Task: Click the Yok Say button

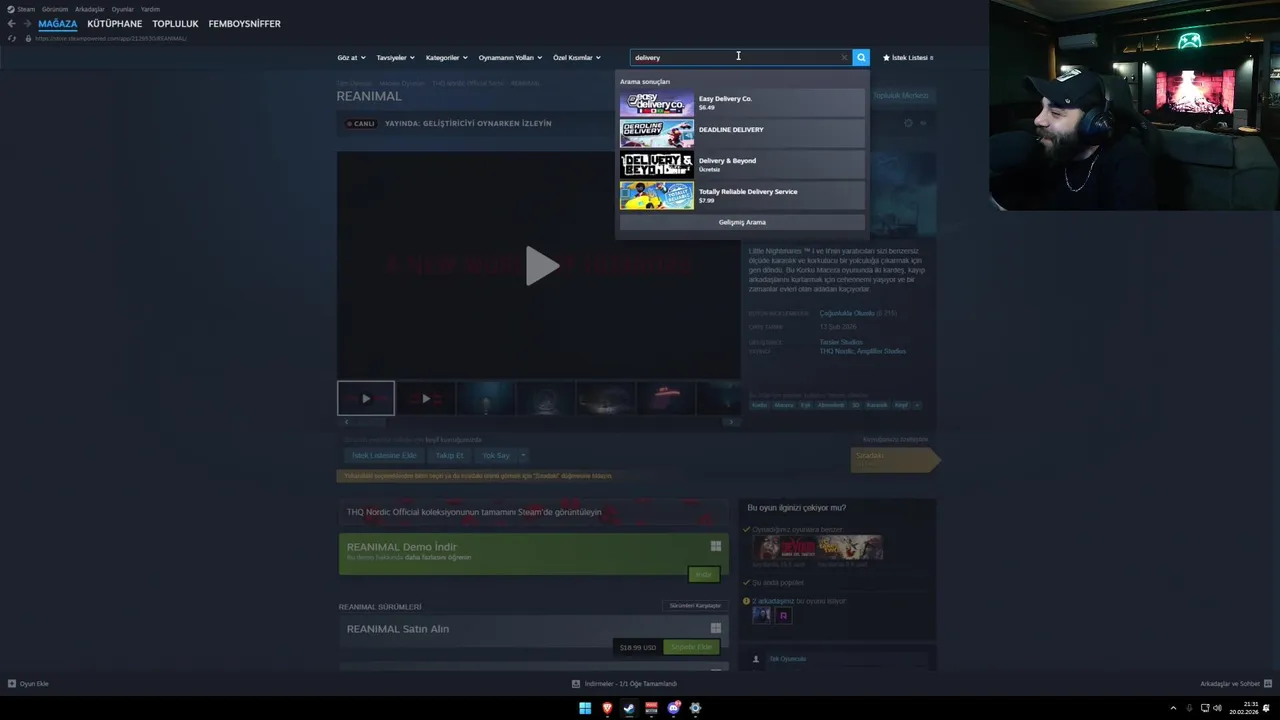Action: (x=496, y=455)
